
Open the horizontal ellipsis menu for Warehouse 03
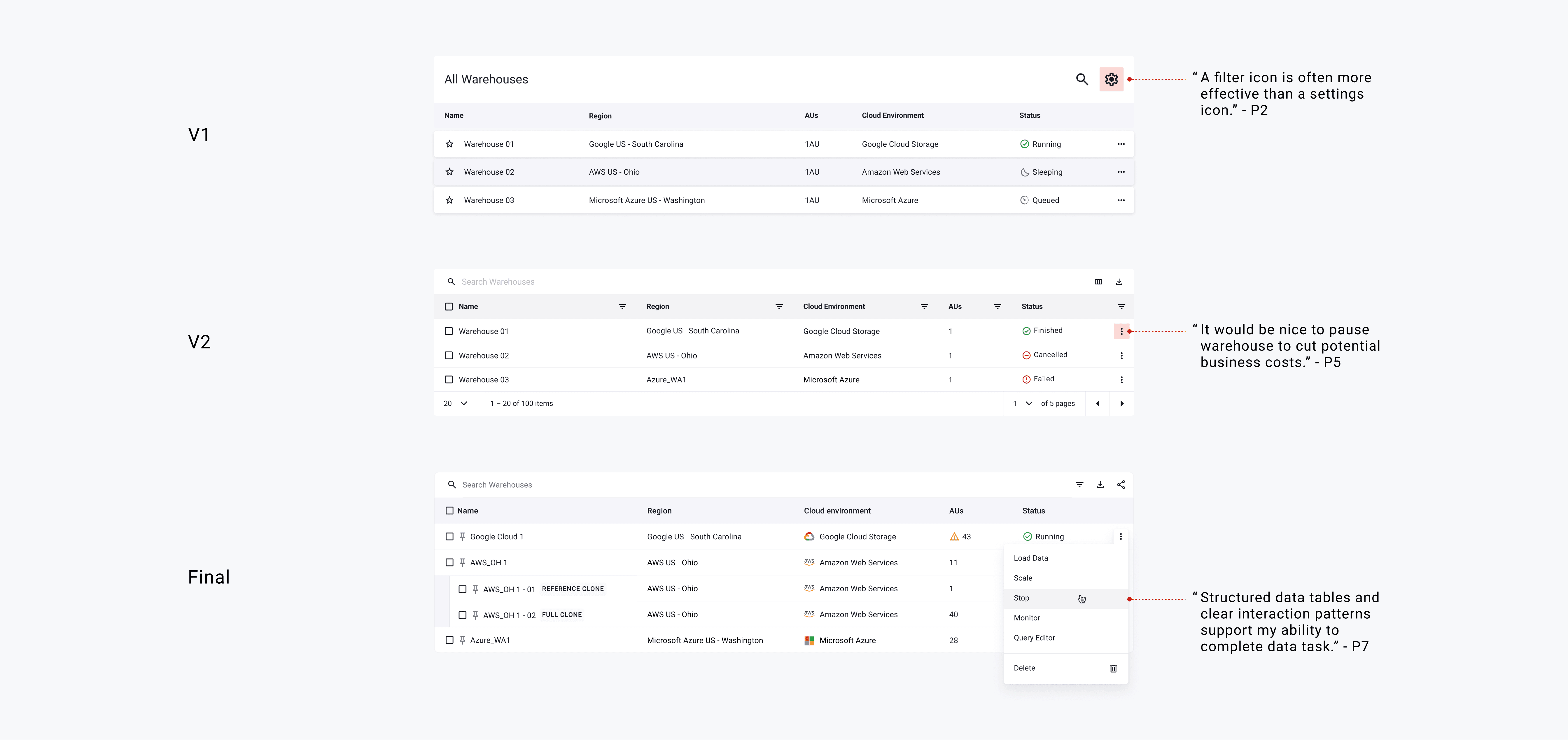tap(1121, 200)
